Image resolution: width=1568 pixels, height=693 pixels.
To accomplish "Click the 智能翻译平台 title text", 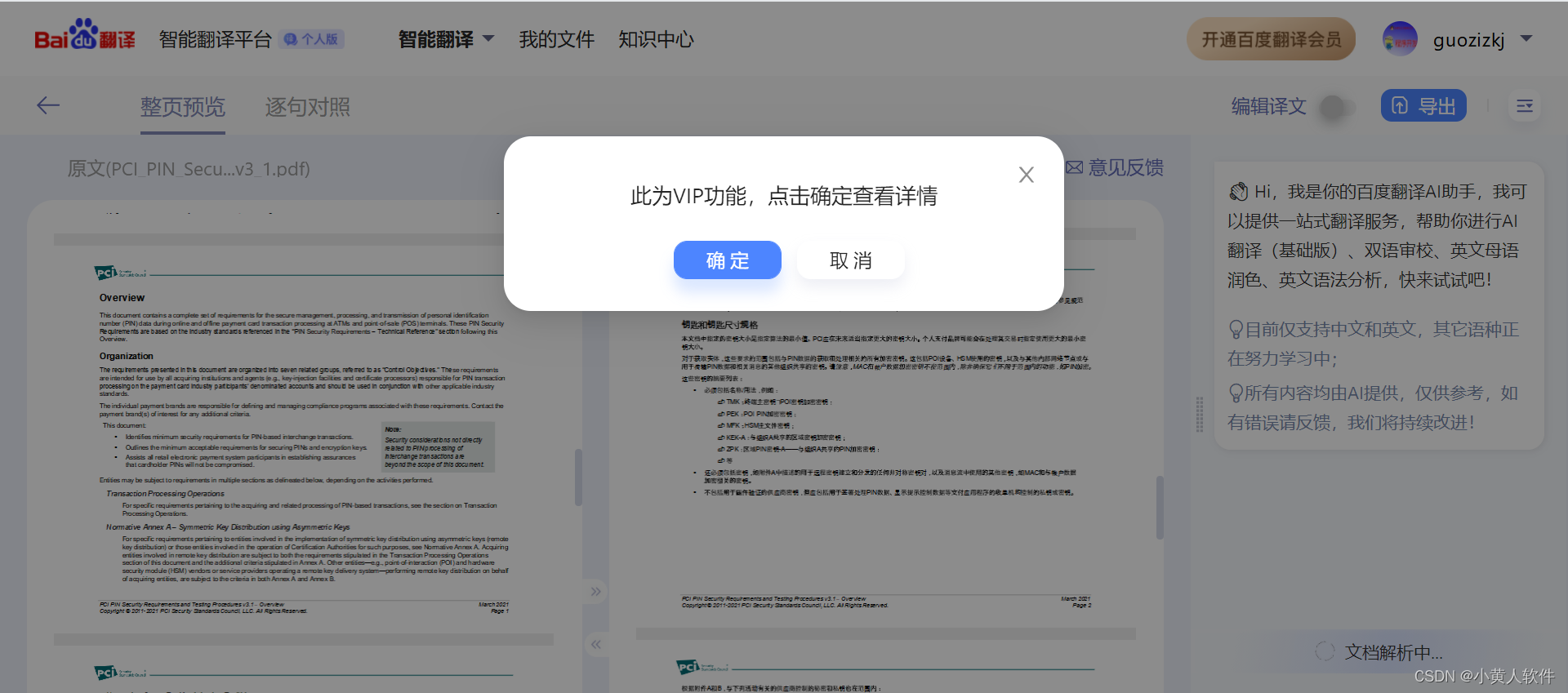I will click(215, 39).
